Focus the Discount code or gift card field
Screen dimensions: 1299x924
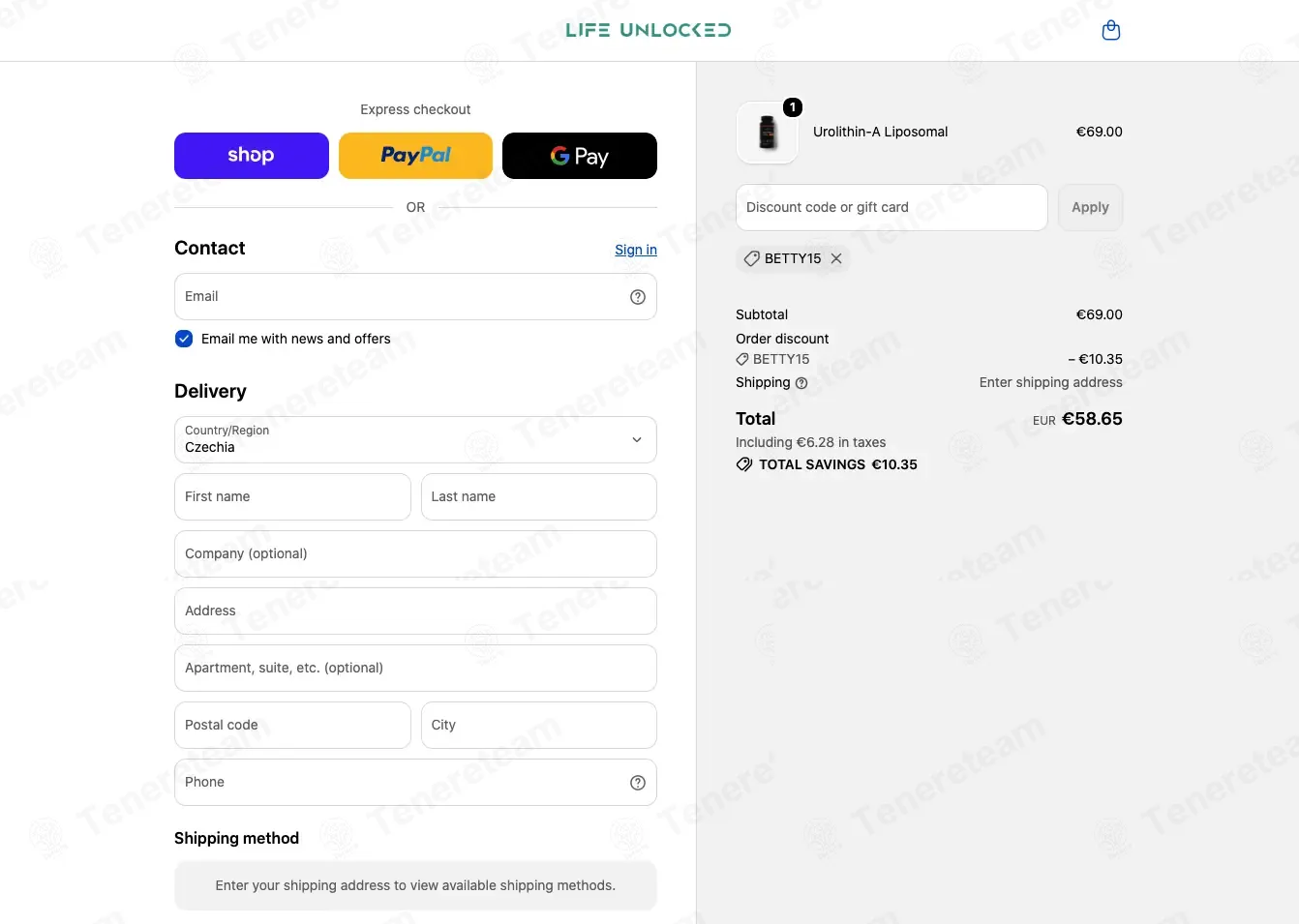pyautogui.click(x=891, y=207)
